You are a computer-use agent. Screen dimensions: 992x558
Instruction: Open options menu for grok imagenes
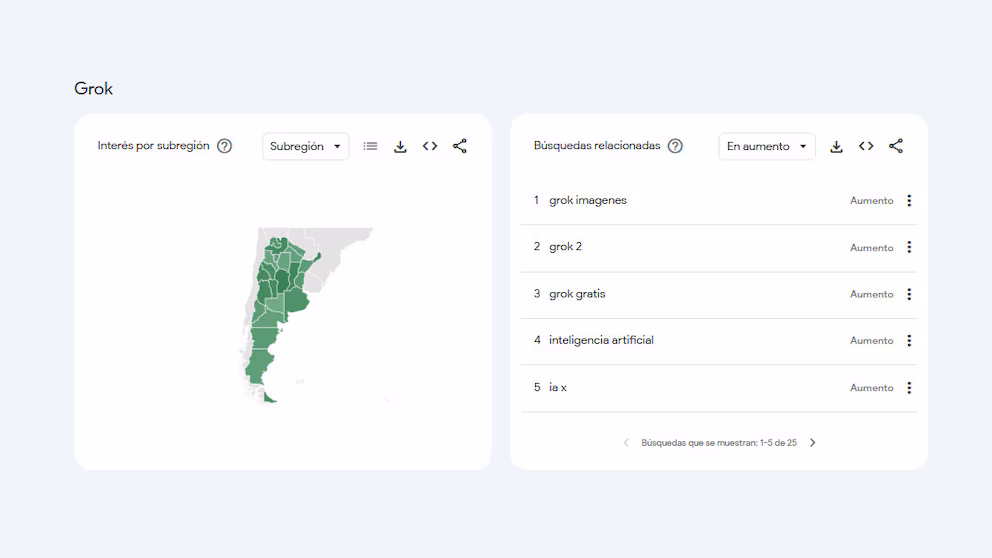(x=909, y=201)
